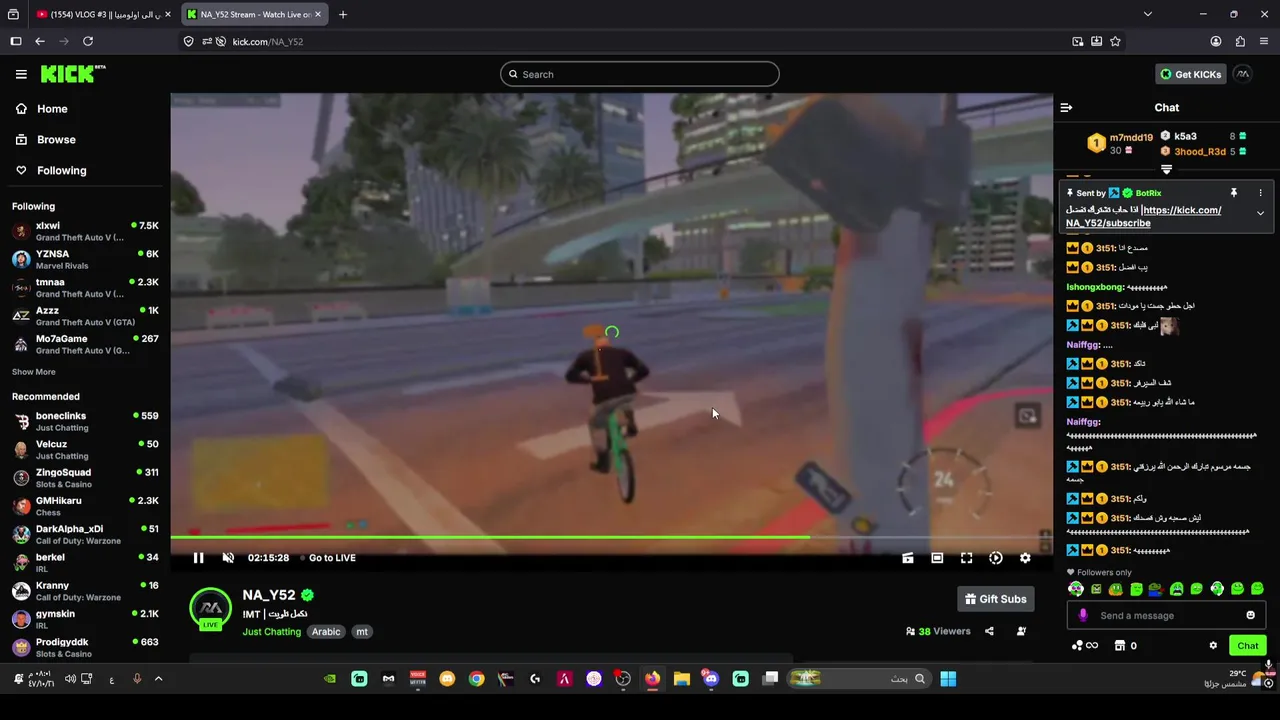
Task: Open the emoji picker in chat
Action: tap(1250, 615)
